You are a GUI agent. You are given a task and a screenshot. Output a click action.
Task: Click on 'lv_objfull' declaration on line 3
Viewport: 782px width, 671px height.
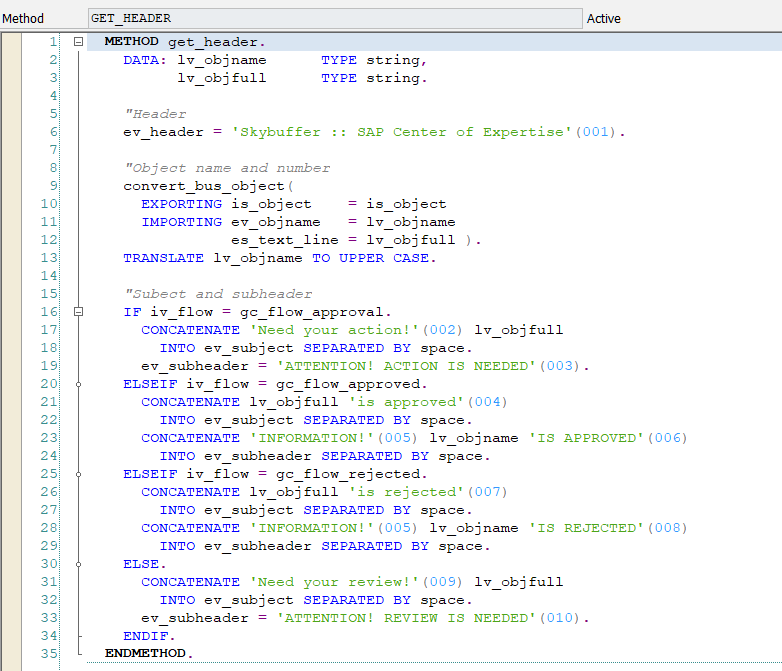click(x=222, y=78)
